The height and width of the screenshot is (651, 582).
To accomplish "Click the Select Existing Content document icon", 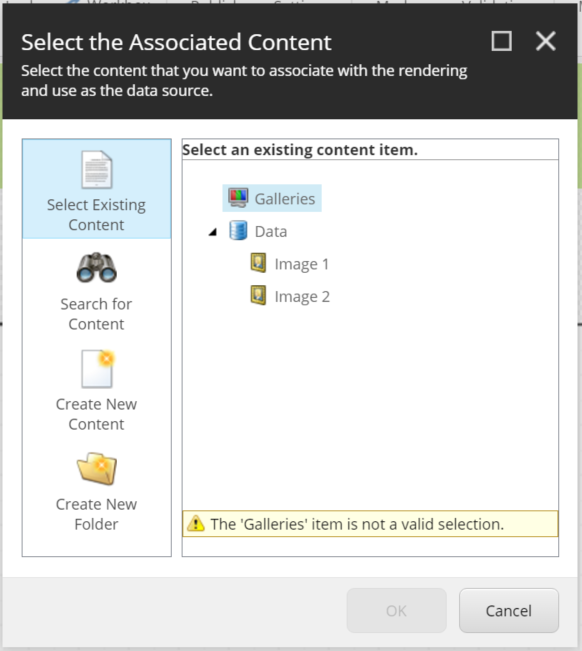I will click(97, 169).
